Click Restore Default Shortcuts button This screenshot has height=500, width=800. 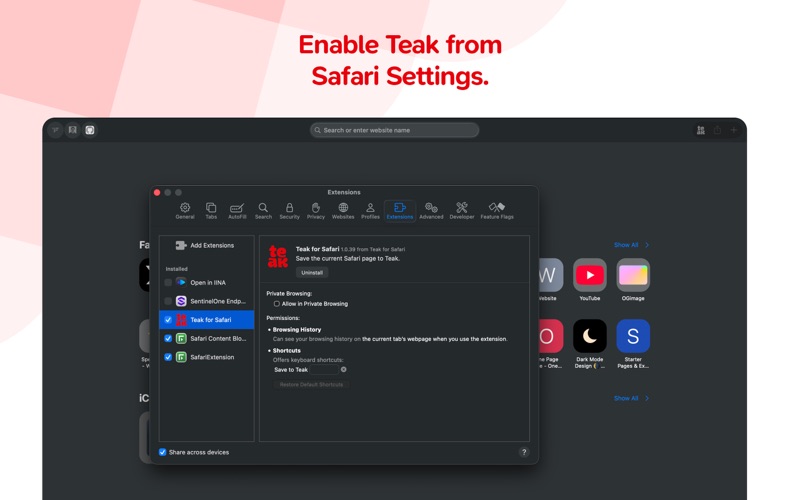pyautogui.click(x=311, y=384)
